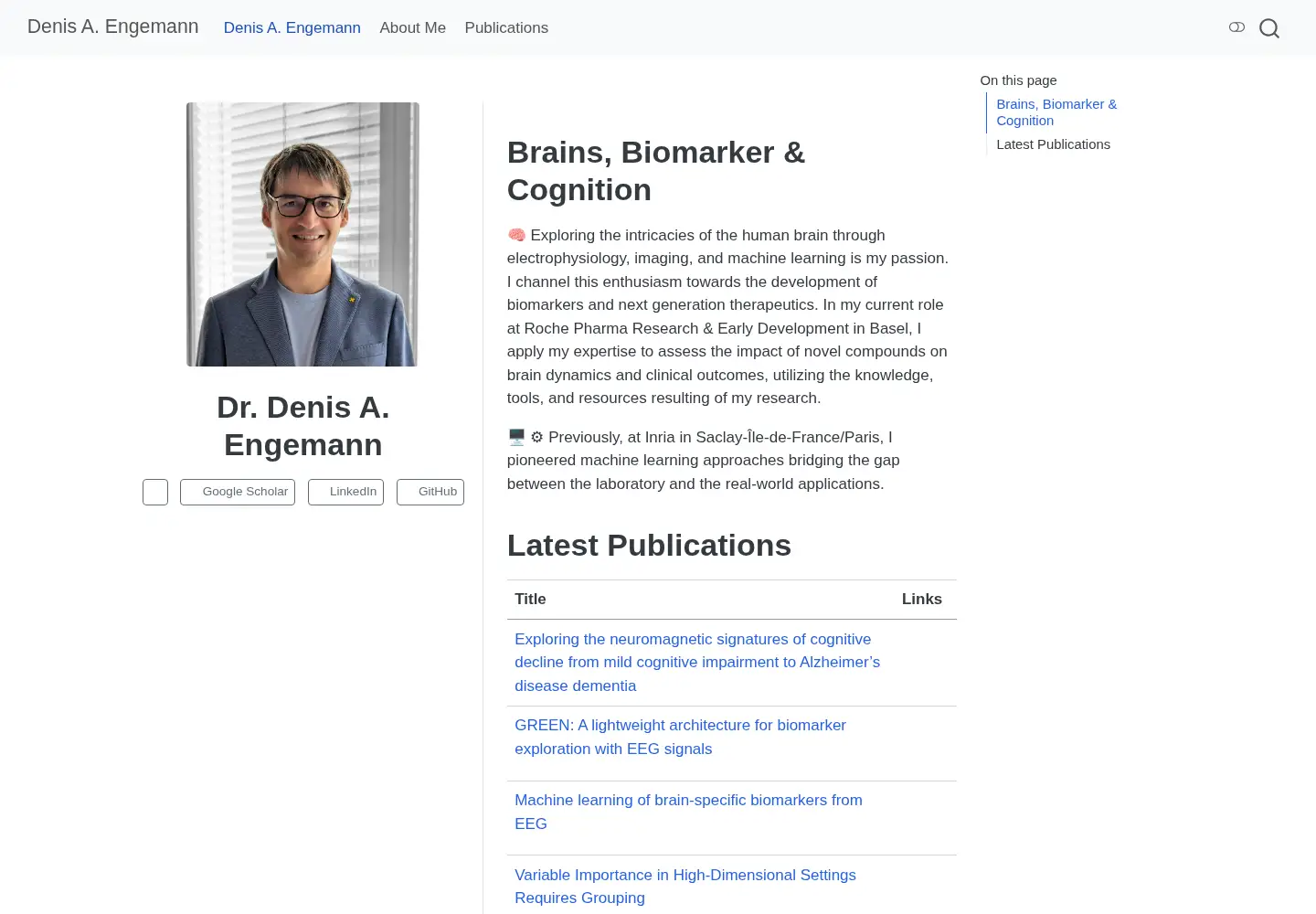Click the "Dr. Denis A. Engemann" name heading
The width and height of the screenshot is (1316, 914).
(x=303, y=426)
